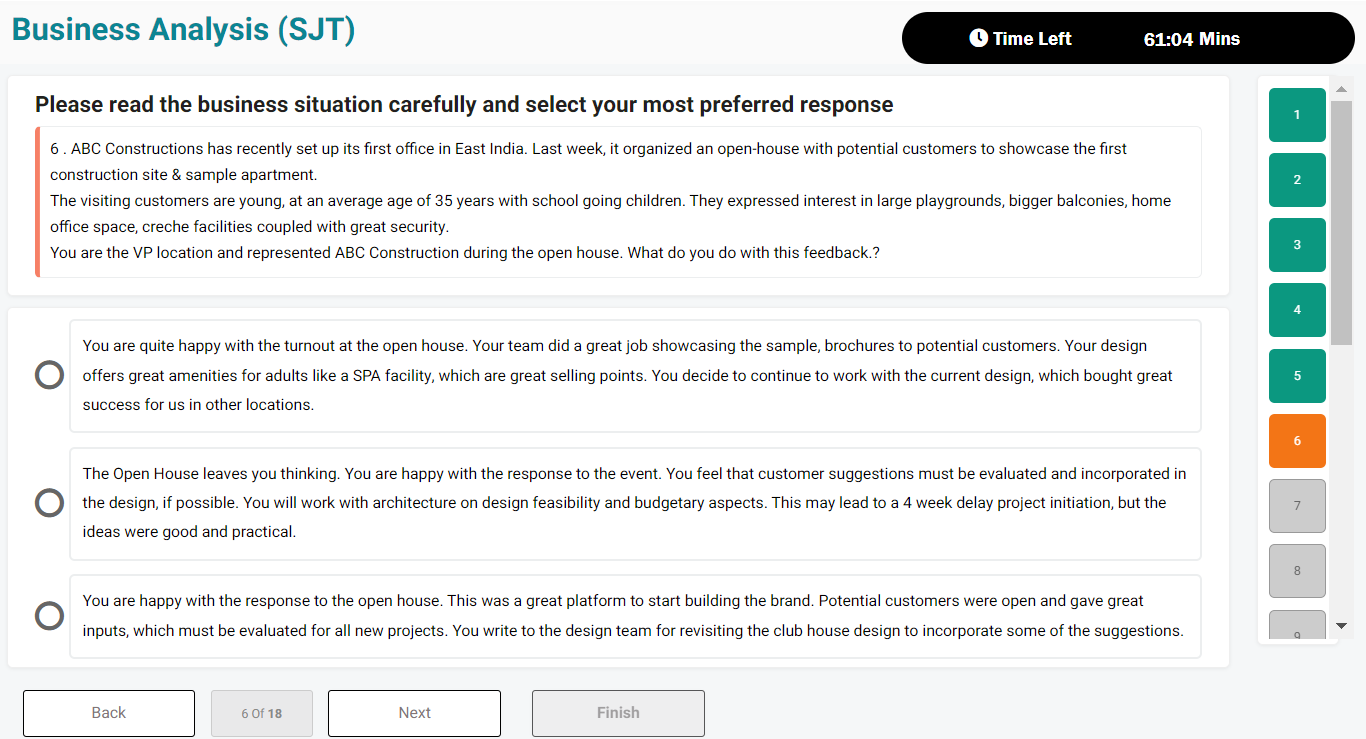Click the Business Analysis (SJT) title
The width and height of the screenshot is (1366, 739).
tap(184, 29)
